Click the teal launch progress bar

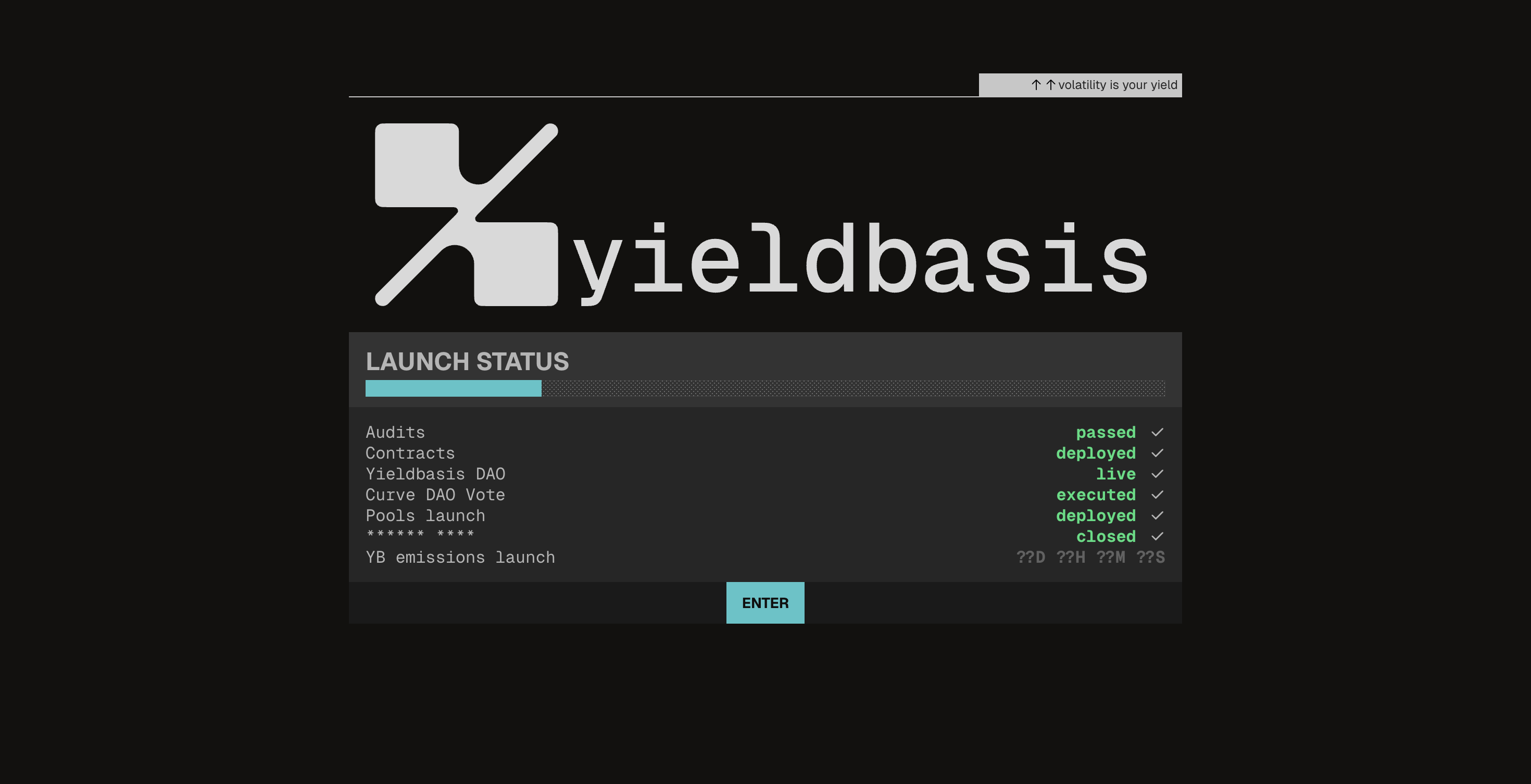(x=453, y=387)
